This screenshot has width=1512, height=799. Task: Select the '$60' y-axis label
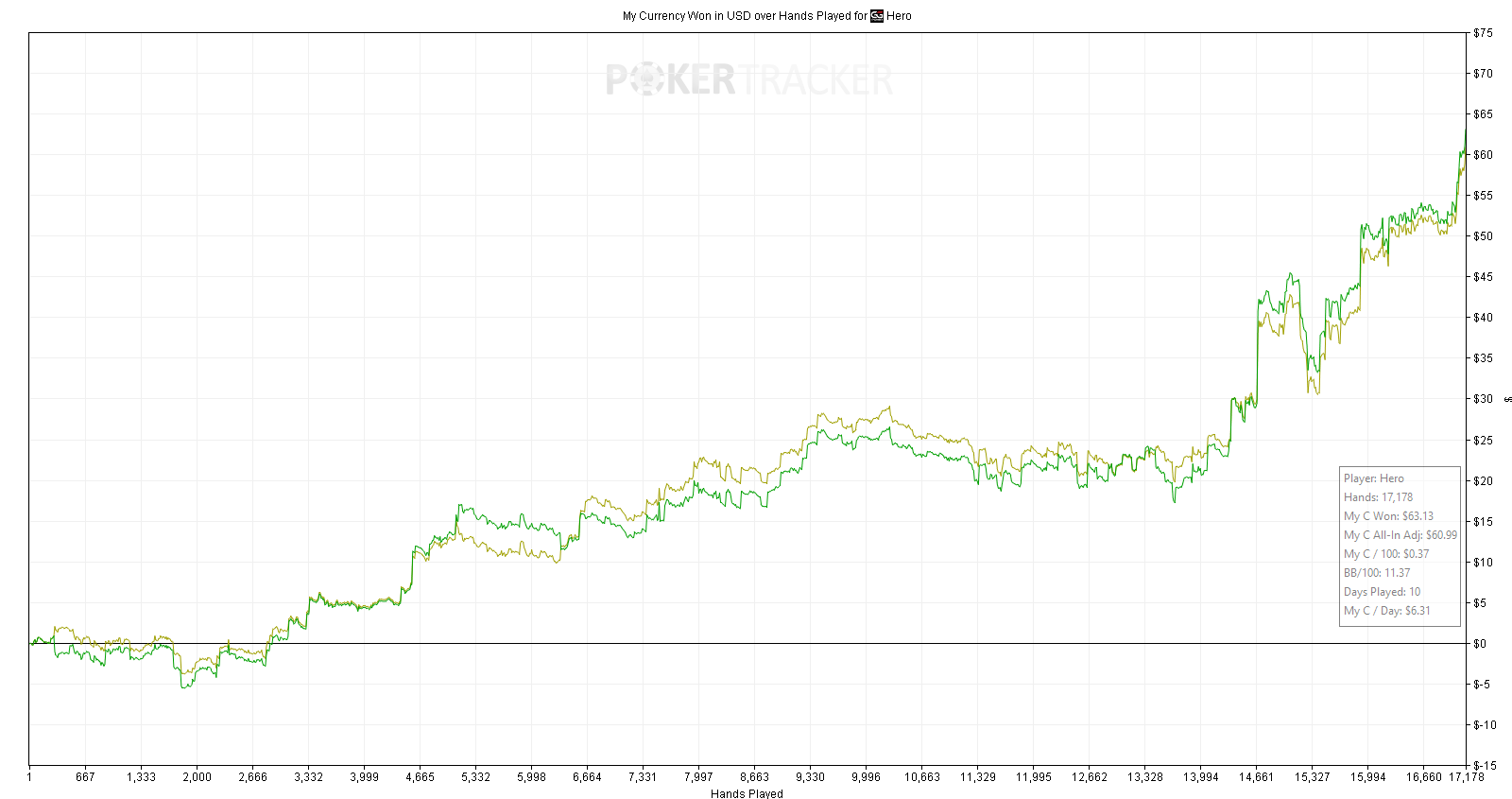(x=1483, y=155)
